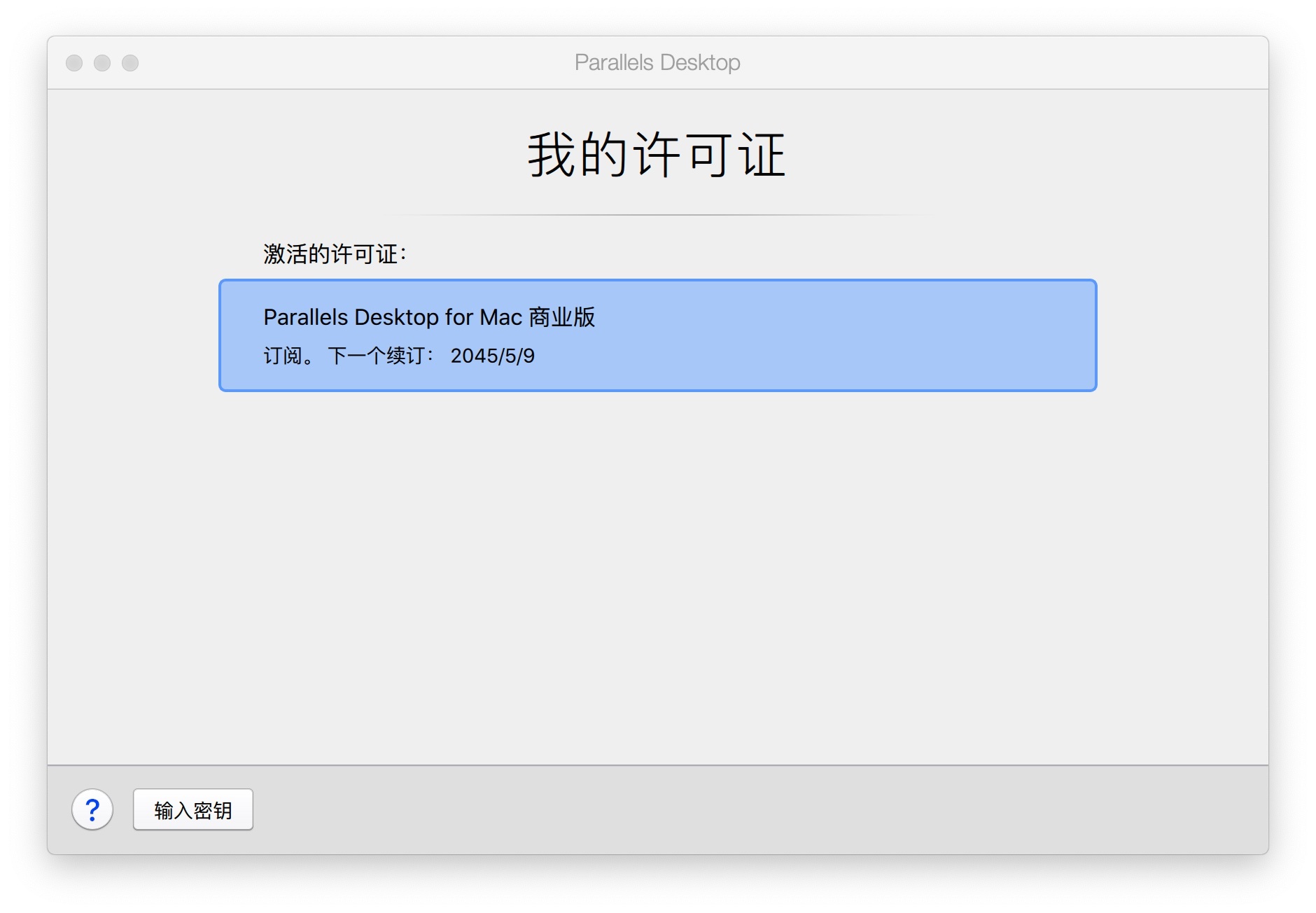Click the word Desktop in the license name

[396, 317]
